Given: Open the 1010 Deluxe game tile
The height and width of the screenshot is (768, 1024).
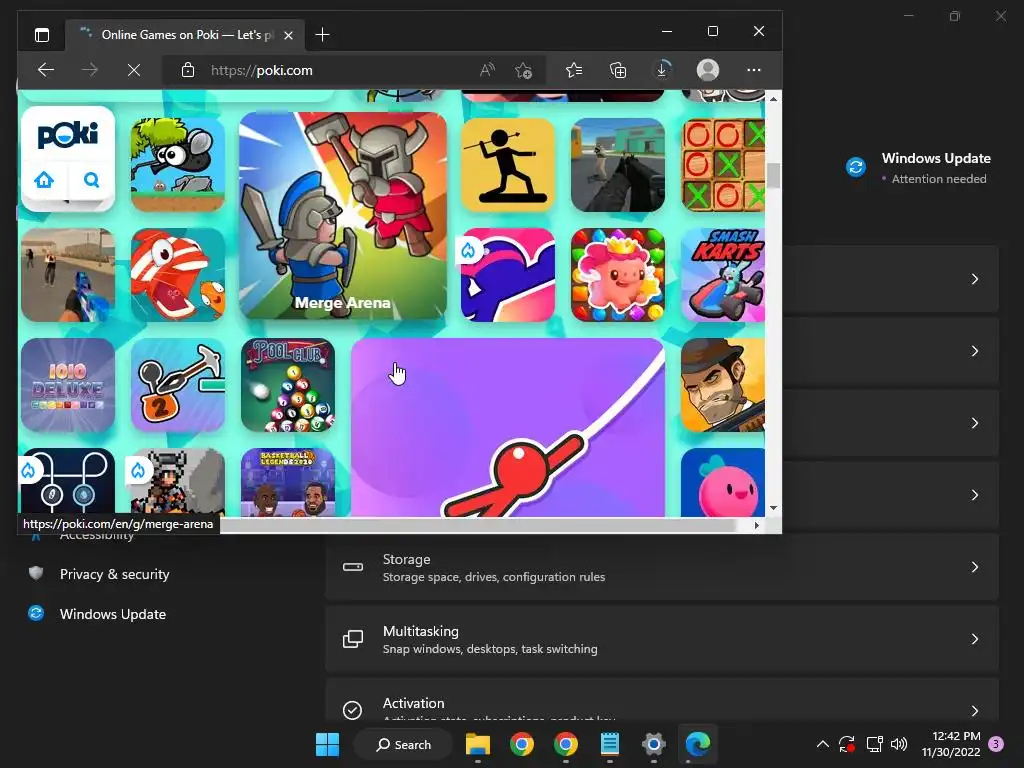Looking at the screenshot, I should coord(68,385).
